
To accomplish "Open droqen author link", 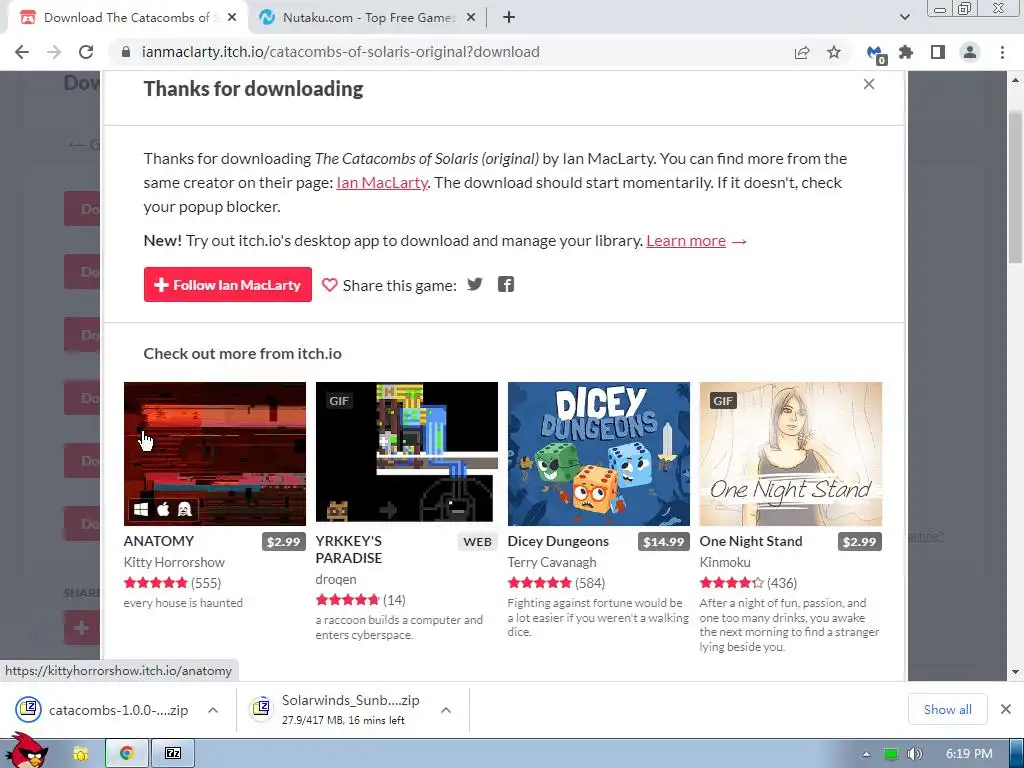I will click(336, 579).
